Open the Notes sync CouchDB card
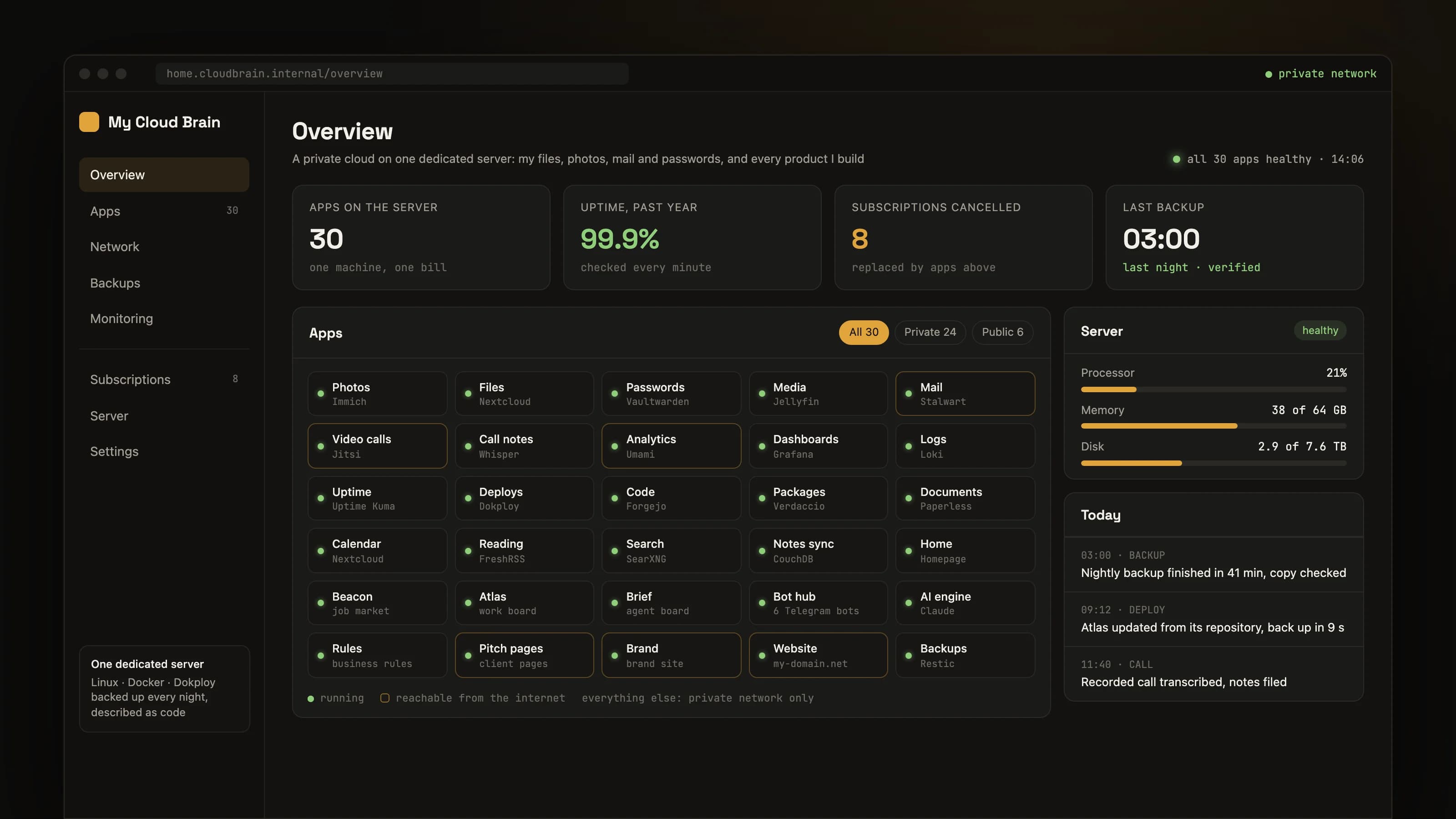This screenshot has width=1456, height=819. 818,551
